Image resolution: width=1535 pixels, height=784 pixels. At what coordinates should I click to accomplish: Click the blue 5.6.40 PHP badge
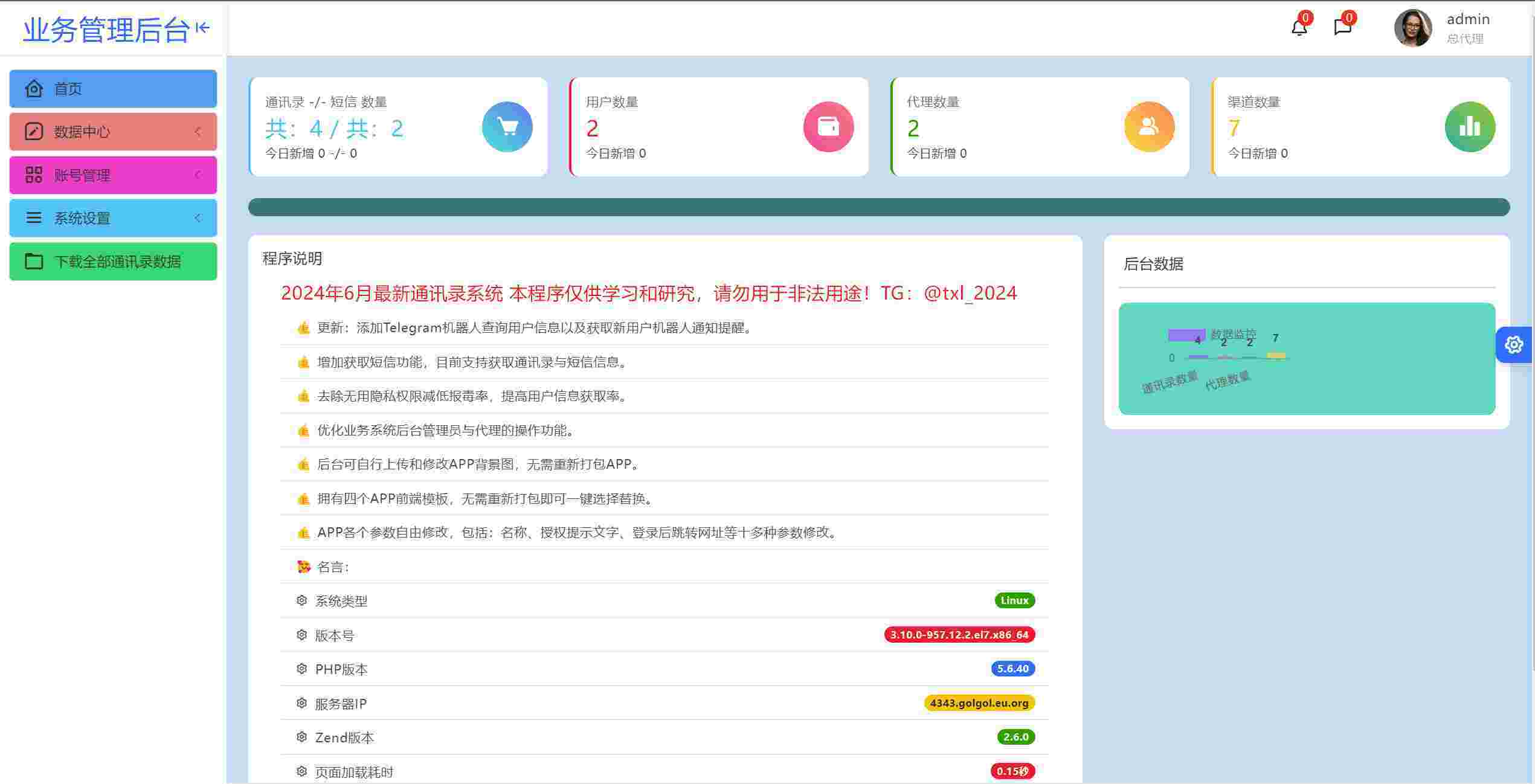pos(1013,669)
